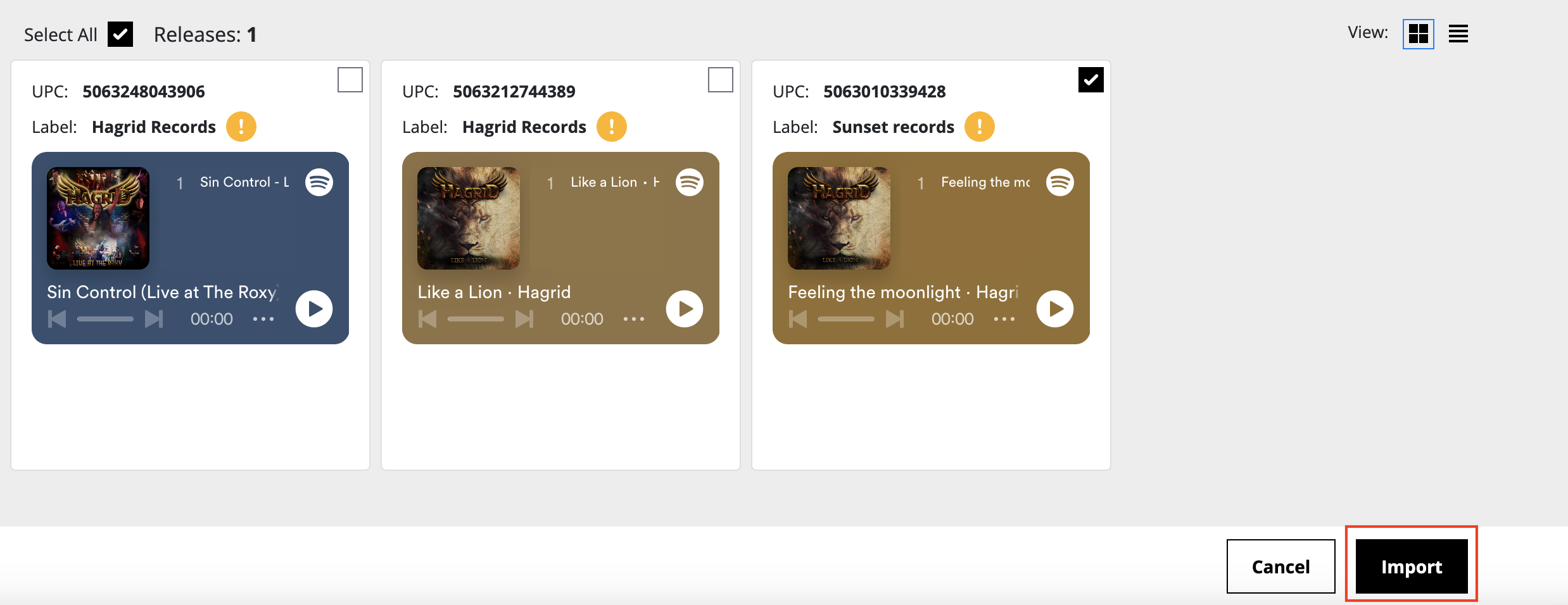The width and height of the screenshot is (1568, 605).
Task: Play the Feeling the moonlight track
Action: 1054,309
